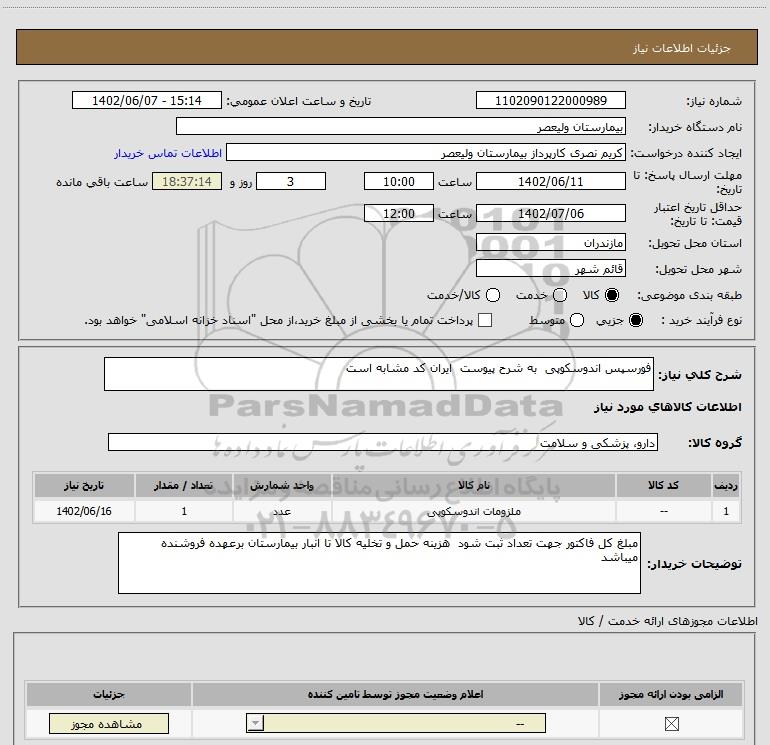
Task: Click the کد کالا column header
Action: (663, 485)
